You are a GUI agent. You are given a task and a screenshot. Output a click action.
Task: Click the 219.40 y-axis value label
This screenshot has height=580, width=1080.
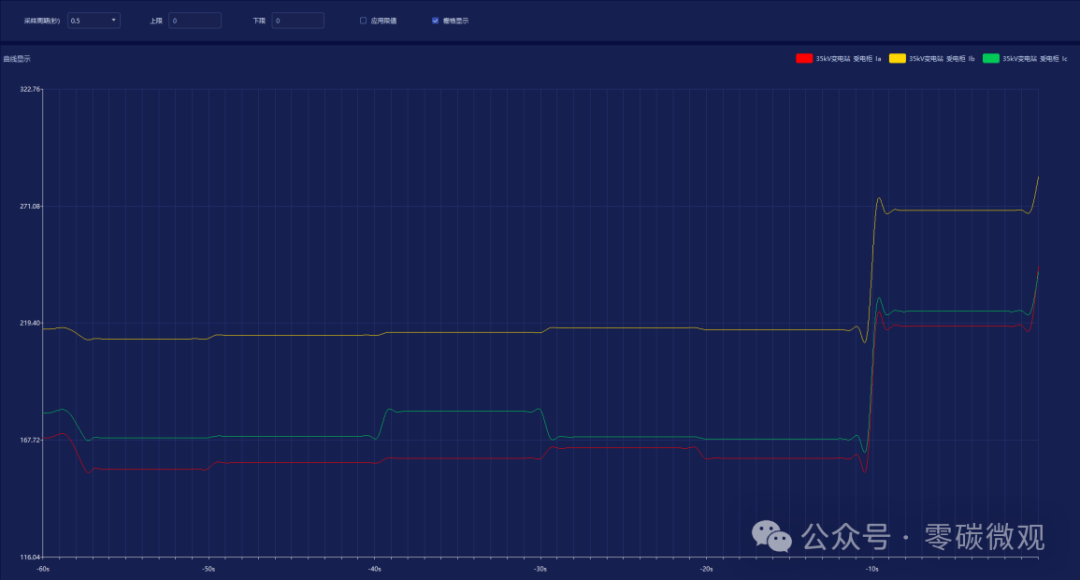pyautogui.click(x=30, y=323)
